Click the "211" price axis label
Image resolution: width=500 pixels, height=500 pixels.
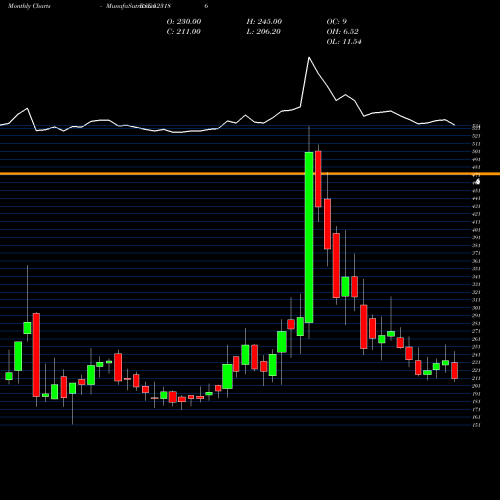coord(476,378)
